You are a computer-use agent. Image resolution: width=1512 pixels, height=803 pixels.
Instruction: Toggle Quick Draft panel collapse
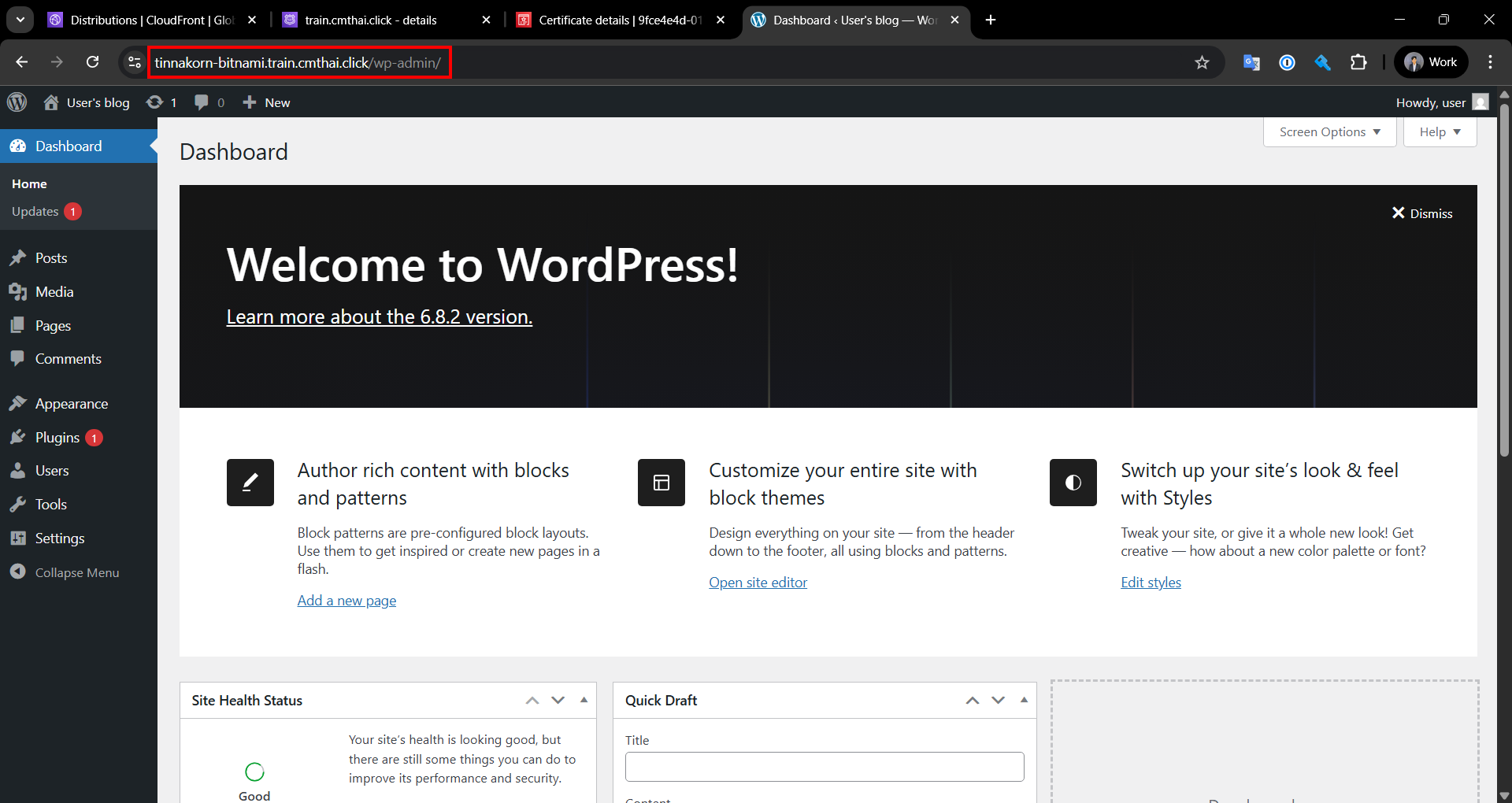(1024, 700)
